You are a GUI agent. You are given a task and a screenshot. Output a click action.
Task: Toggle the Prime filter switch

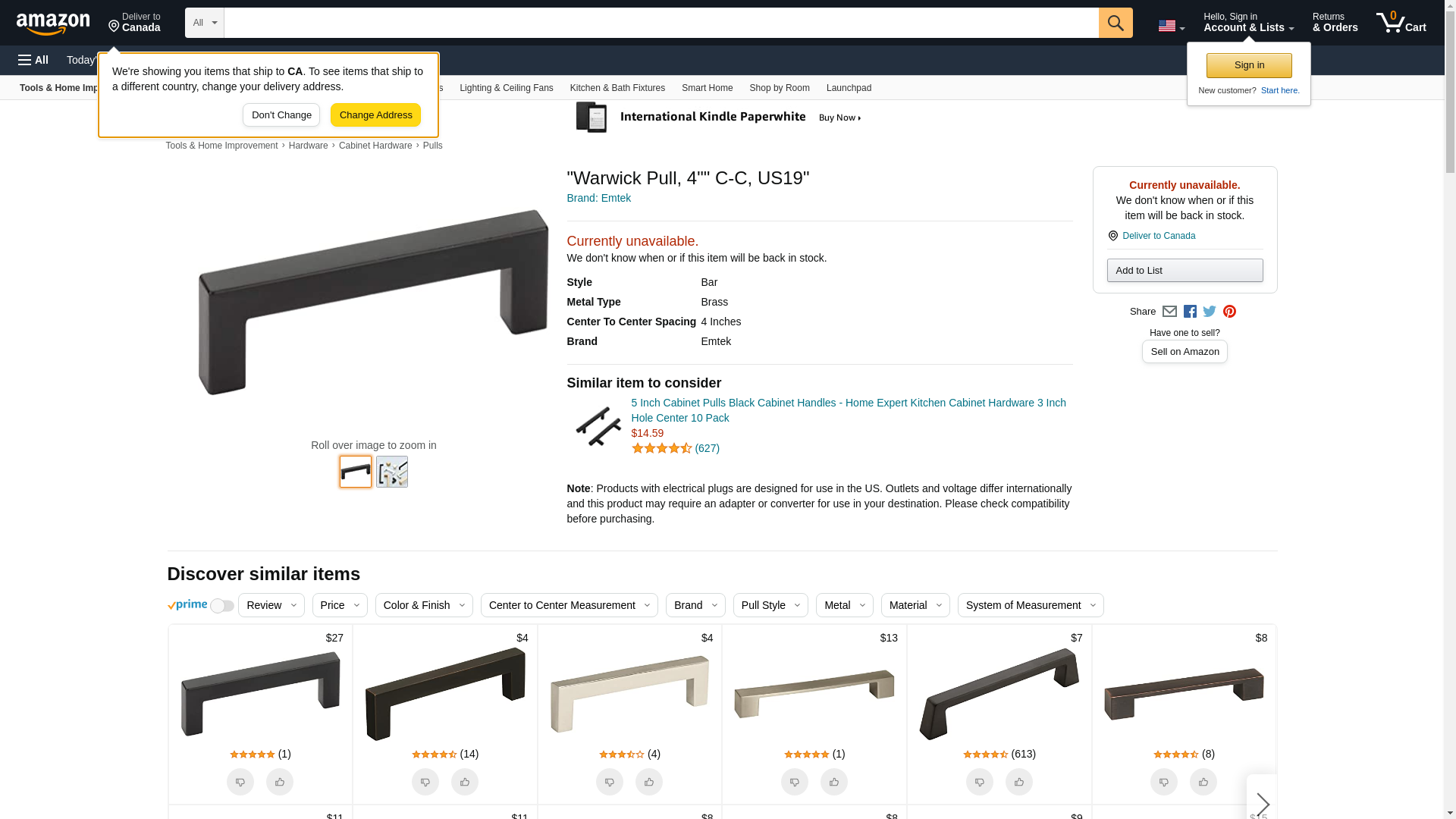pyautogui.click(x=222, y=606)
